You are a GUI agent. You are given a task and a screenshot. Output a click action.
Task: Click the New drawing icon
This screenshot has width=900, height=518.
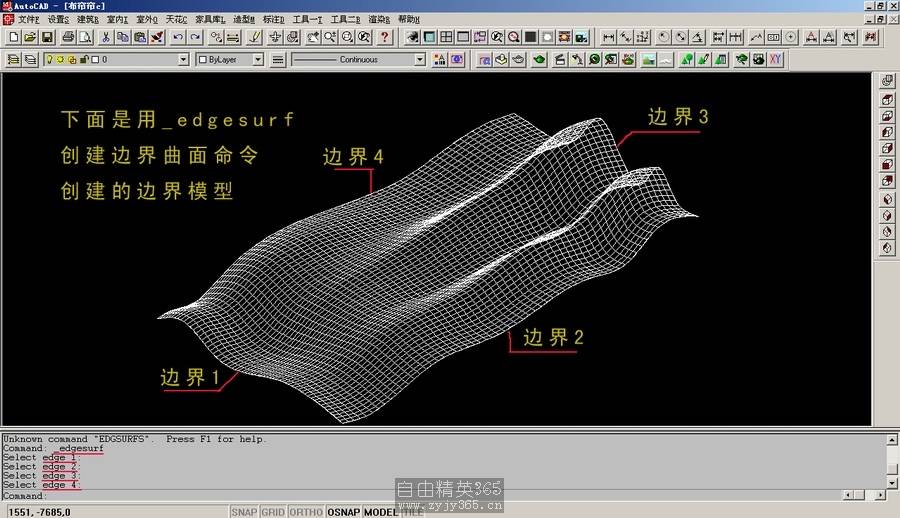[x=13, y=37]
